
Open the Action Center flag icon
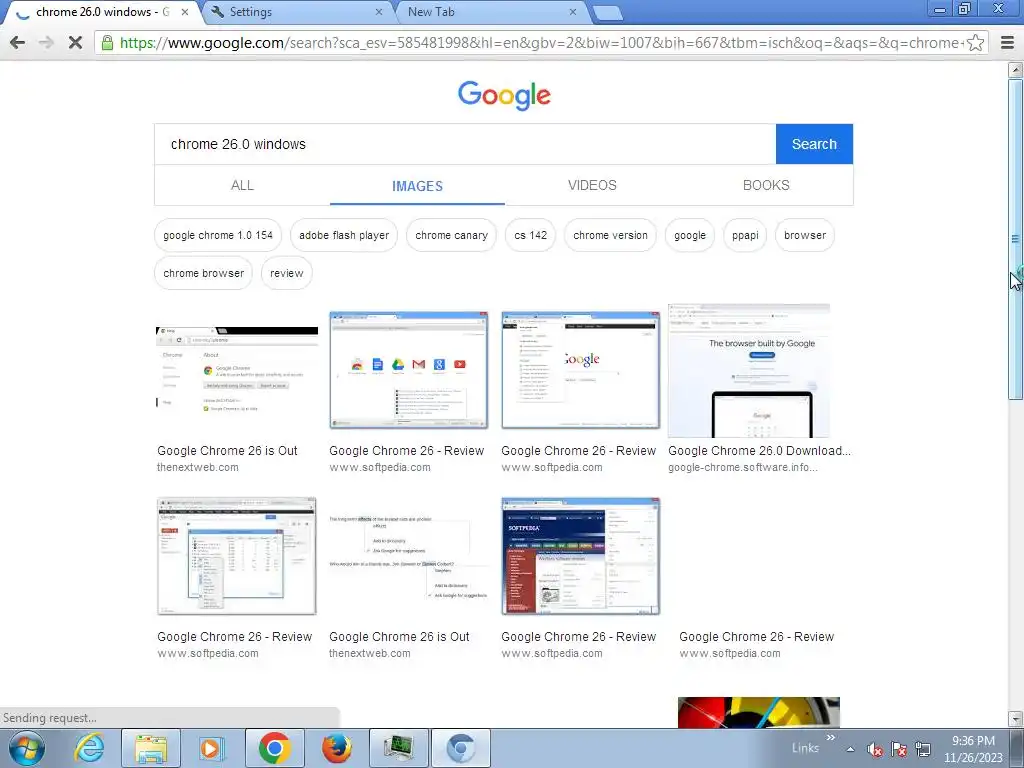[x=899, y=750]
